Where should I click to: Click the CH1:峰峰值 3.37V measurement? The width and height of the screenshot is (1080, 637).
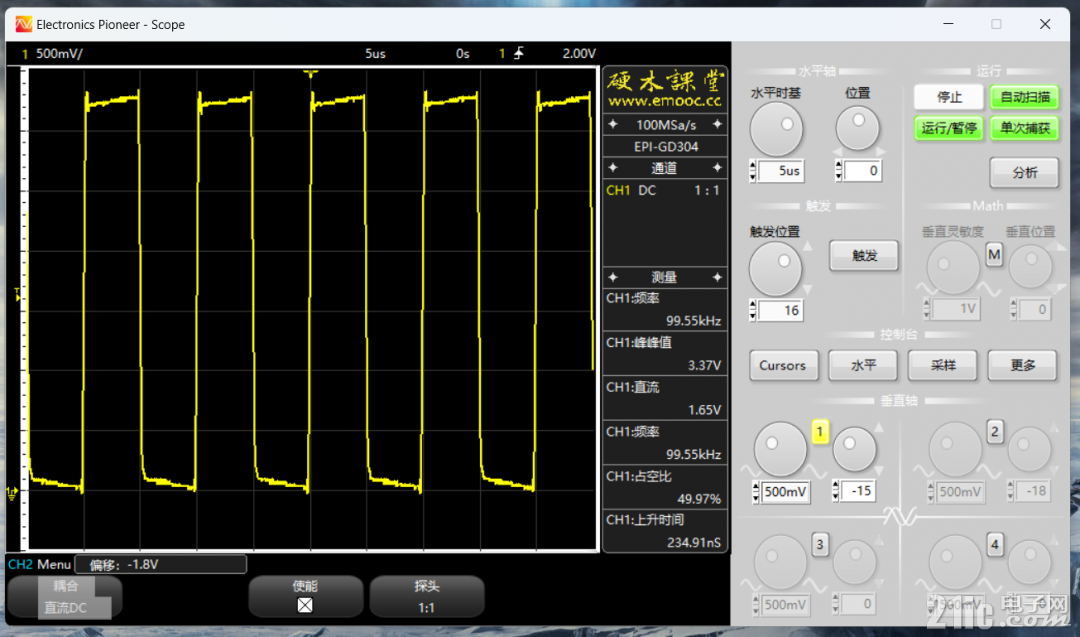click(664, 354)
